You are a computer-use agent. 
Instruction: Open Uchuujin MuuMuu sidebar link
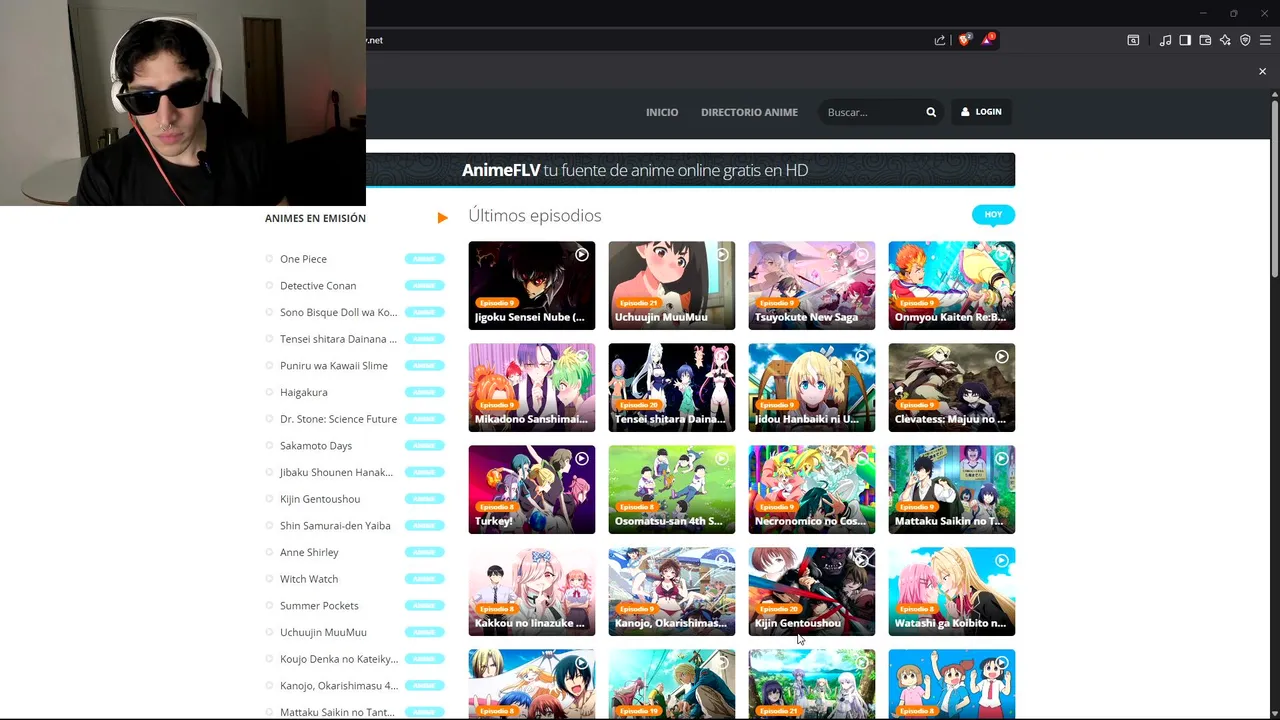pos(323,632)
